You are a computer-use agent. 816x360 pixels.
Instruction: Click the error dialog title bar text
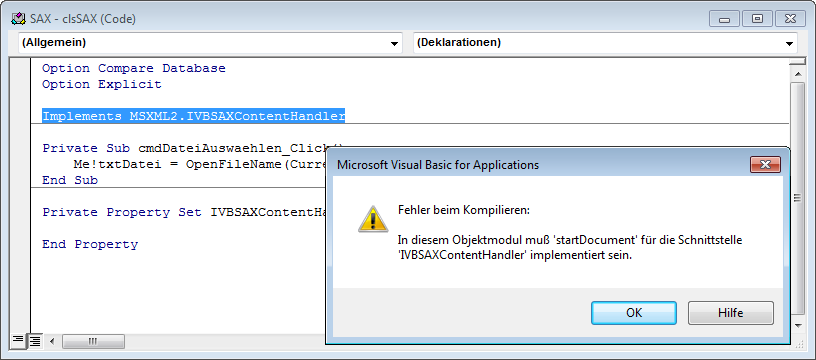(x=438, y=165)
